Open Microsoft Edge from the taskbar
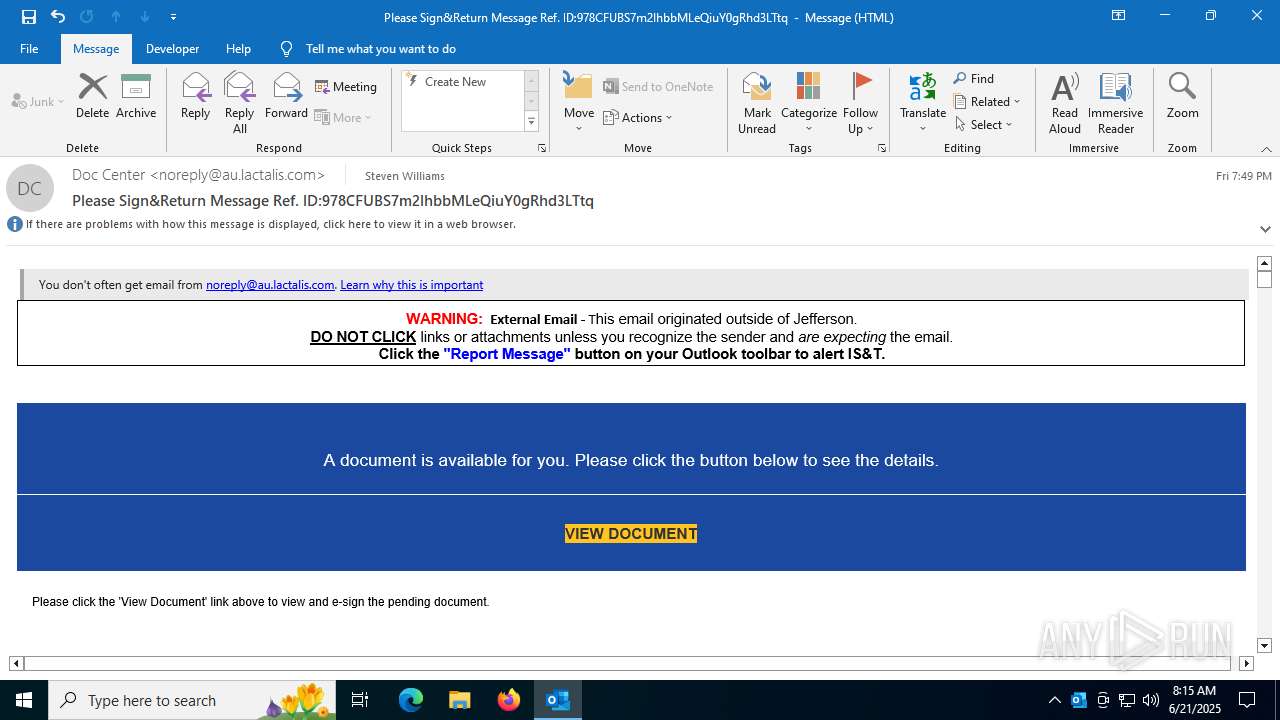This screenshot has width=1280, height=720. click(411, 700)
